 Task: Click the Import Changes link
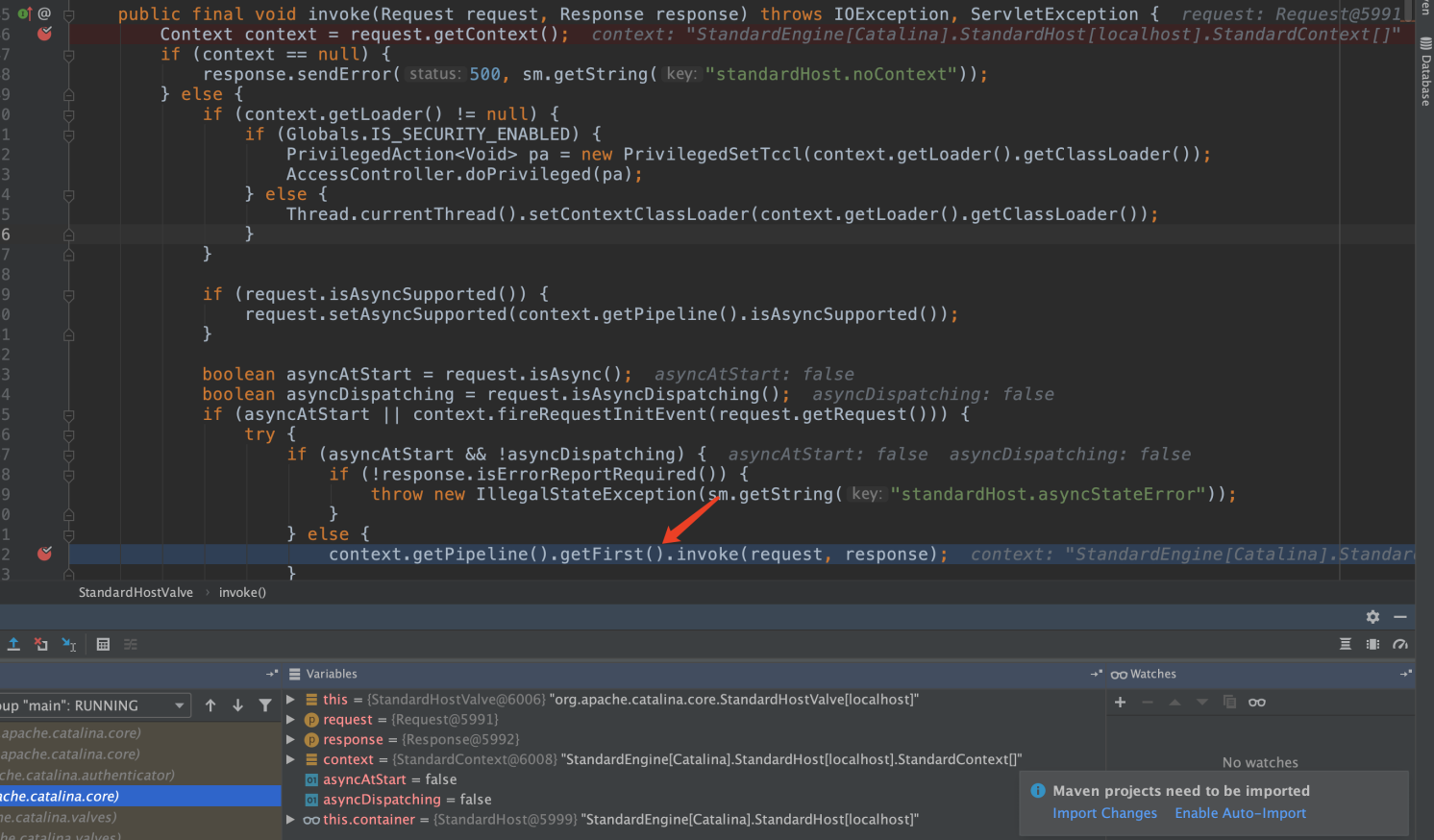[x=1104, y=813]
